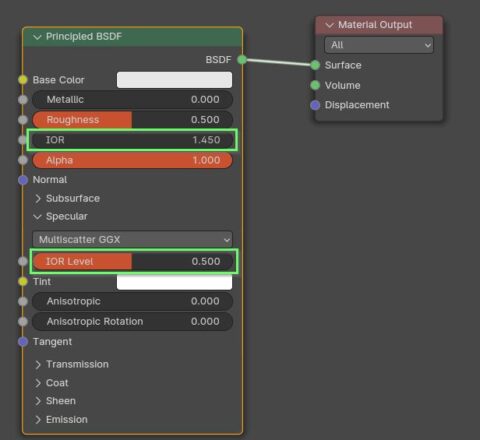Click the Tint color swatch

174,282
